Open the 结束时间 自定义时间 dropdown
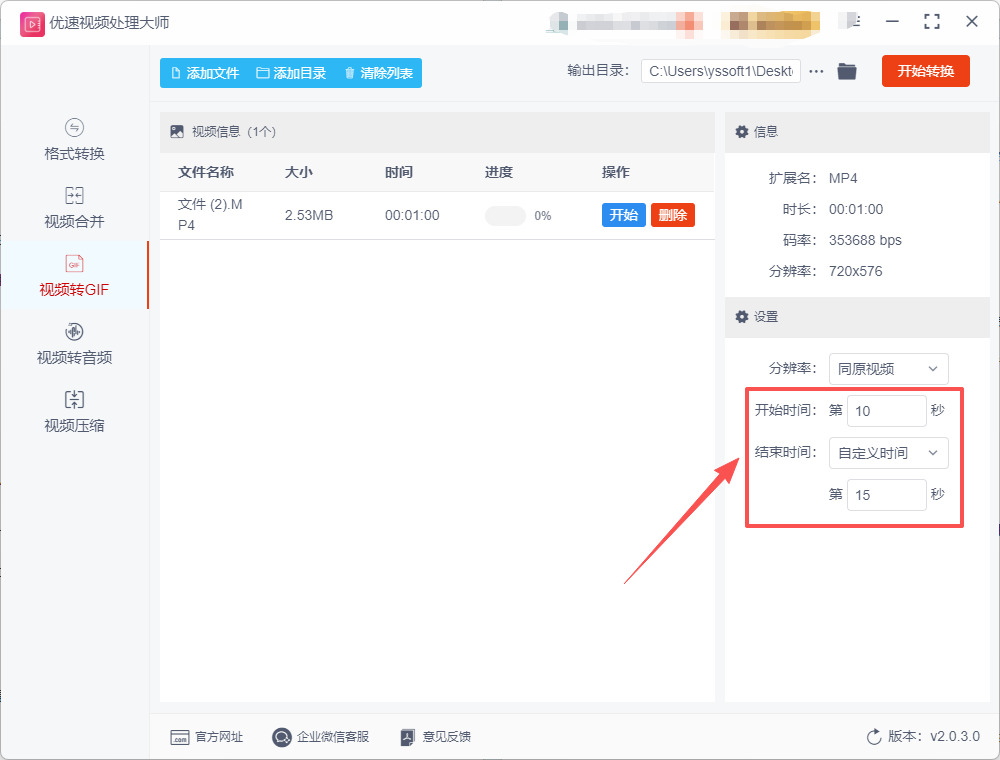Viewport: 1000px width, 760px height. [x=888, y=453]
